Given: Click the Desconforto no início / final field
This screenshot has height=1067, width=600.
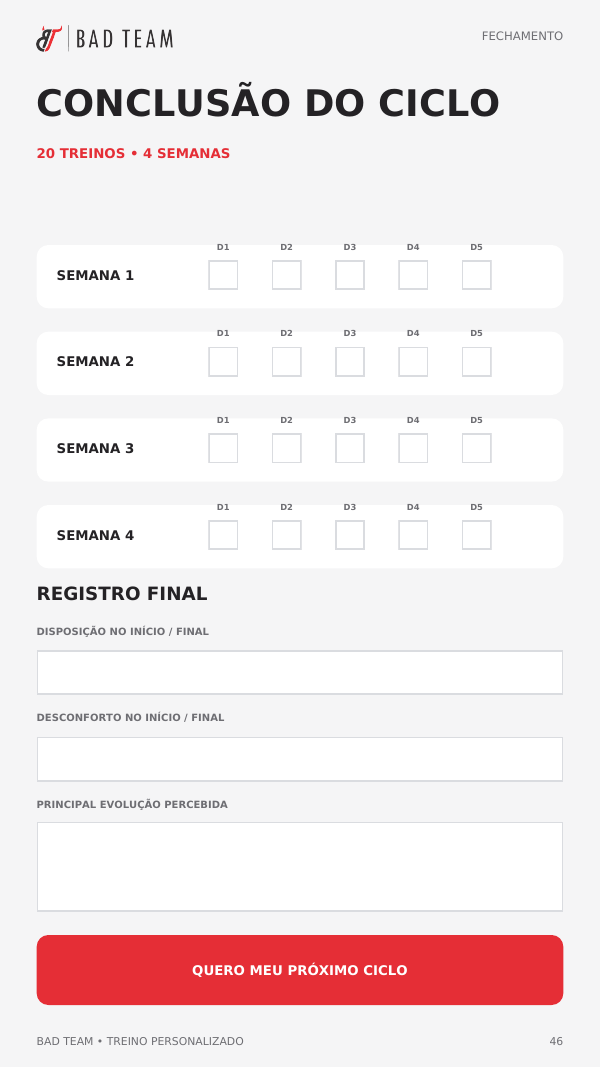Looking at the screenshot, I should click(300, 759).
